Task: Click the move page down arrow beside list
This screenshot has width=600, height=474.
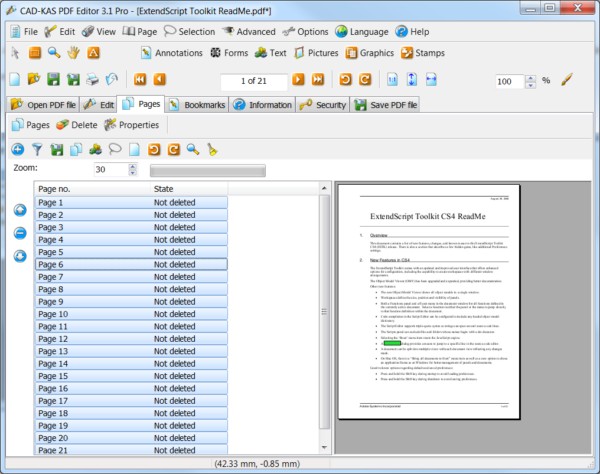Action: coord(20,256)
